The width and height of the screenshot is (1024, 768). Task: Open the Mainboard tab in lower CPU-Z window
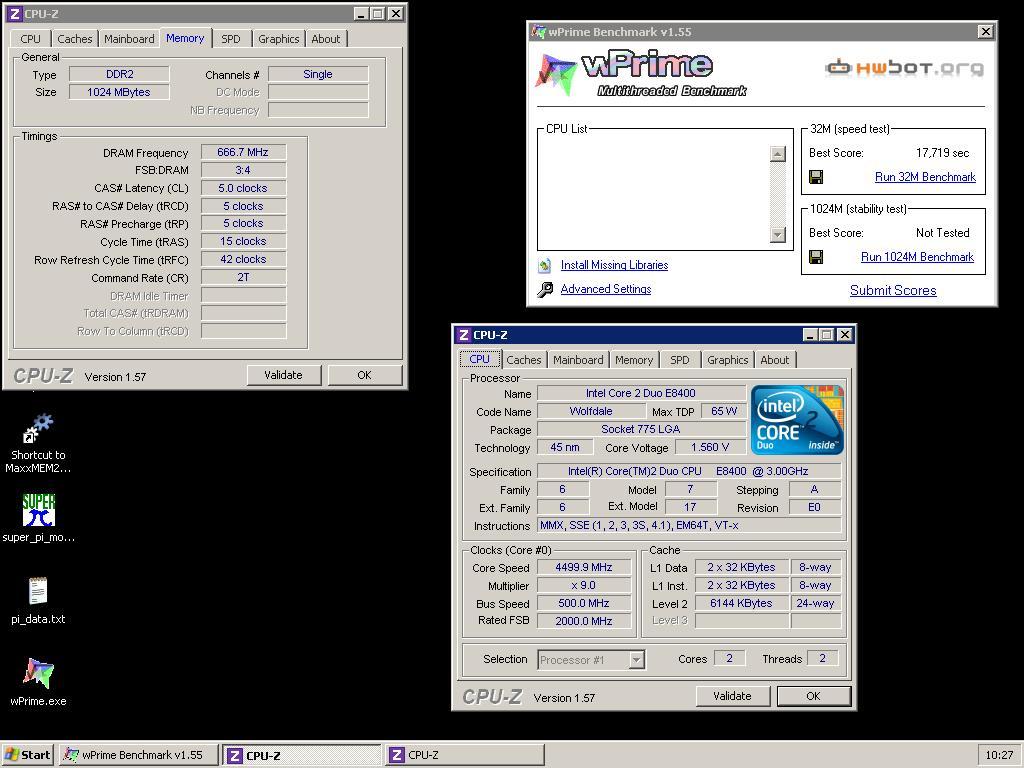point(578,360)
